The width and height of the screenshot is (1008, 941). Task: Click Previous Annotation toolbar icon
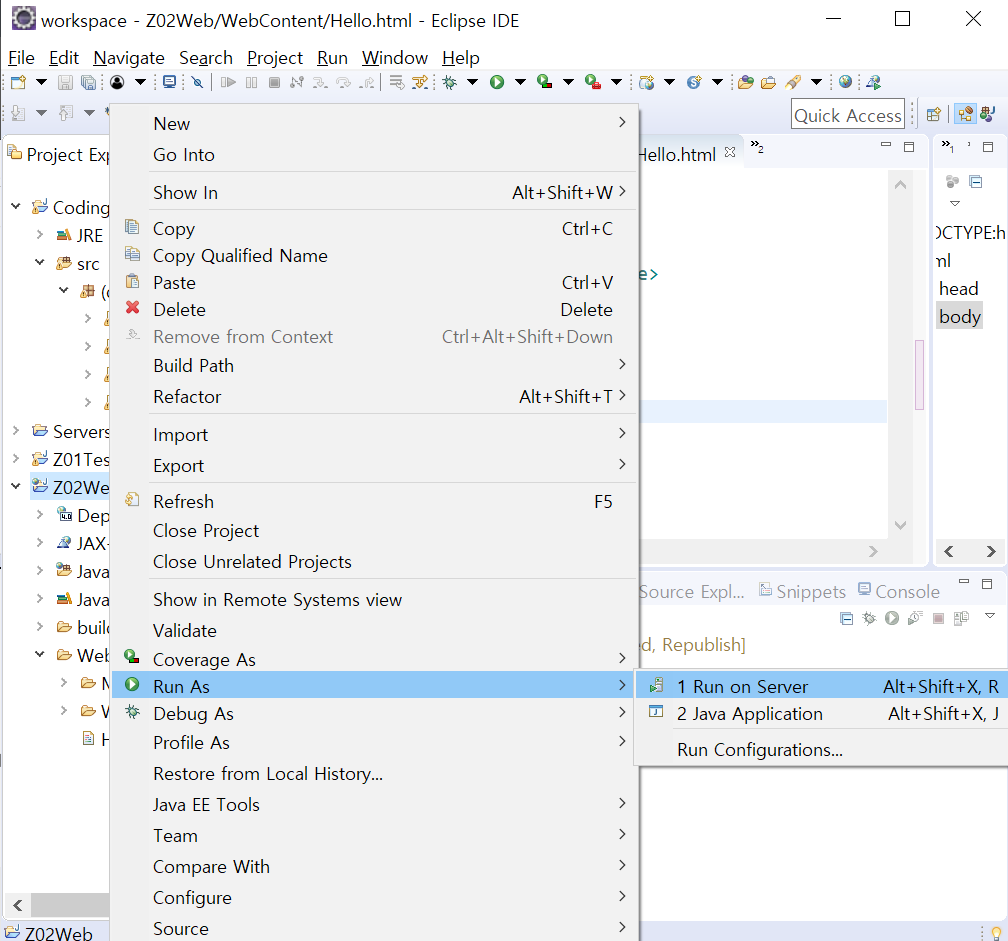[x=65, y=113]
